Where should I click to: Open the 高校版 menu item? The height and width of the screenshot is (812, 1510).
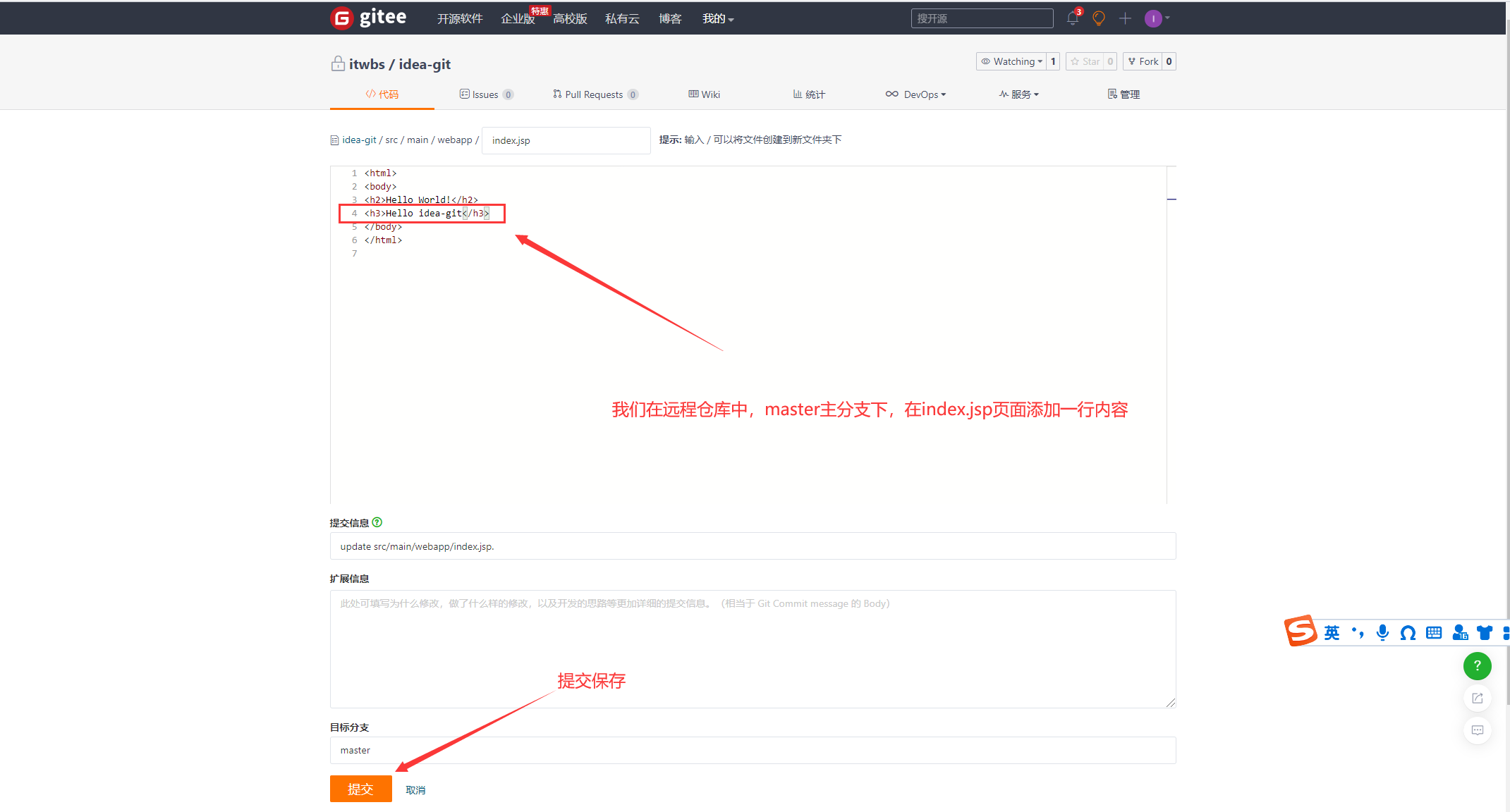tap(570, 19)
